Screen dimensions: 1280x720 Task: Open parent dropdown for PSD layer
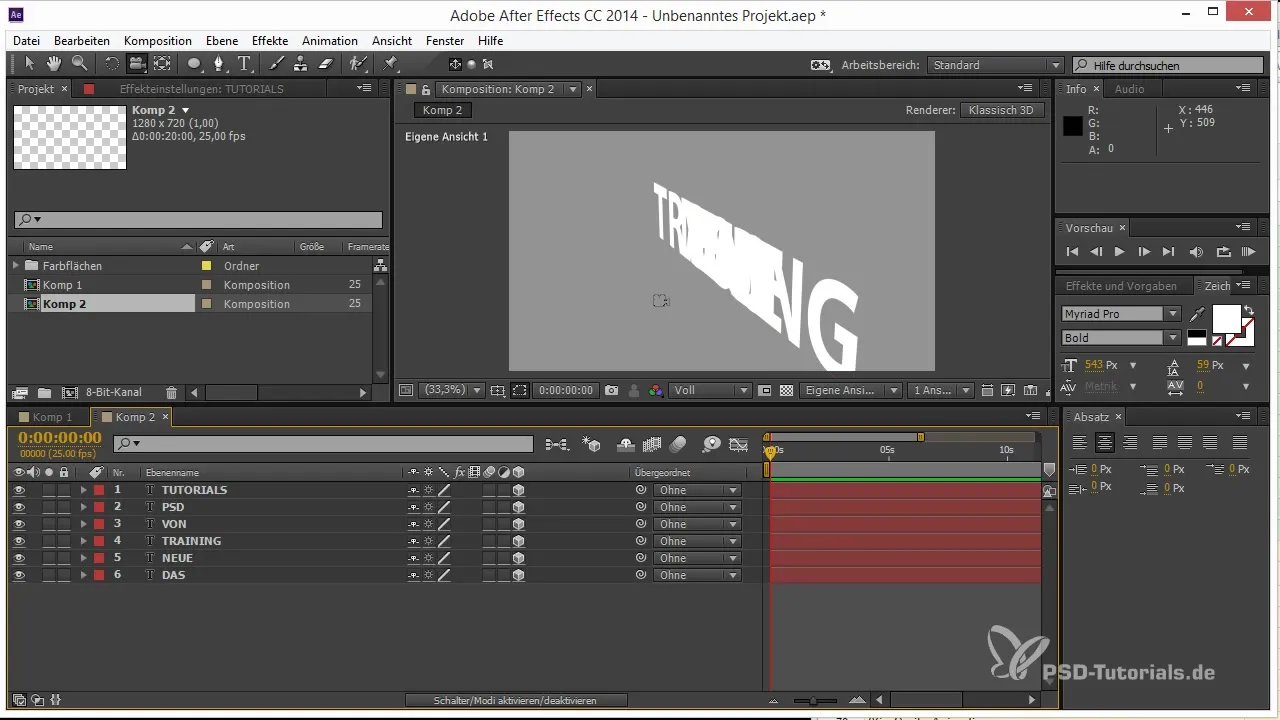coord(697,507)
